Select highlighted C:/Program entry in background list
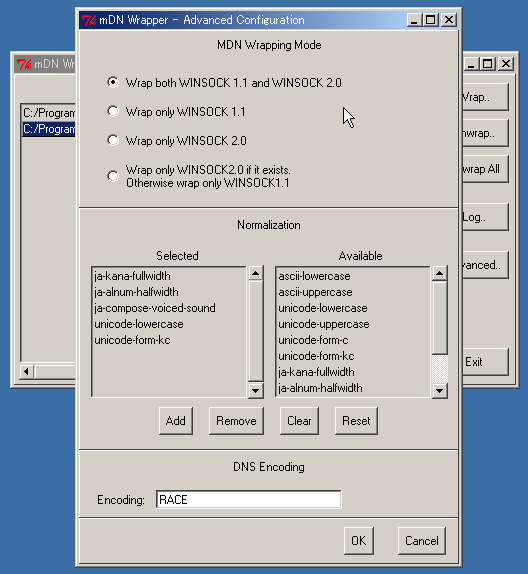 point(49,129)
